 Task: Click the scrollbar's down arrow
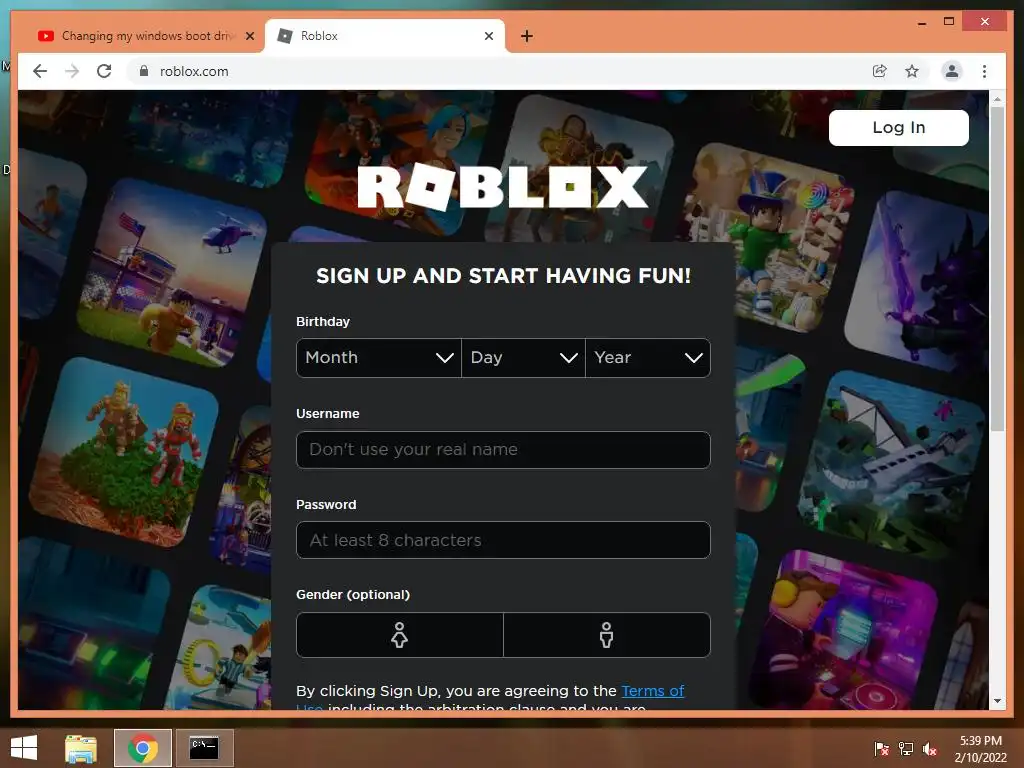(x=997, y=701)
